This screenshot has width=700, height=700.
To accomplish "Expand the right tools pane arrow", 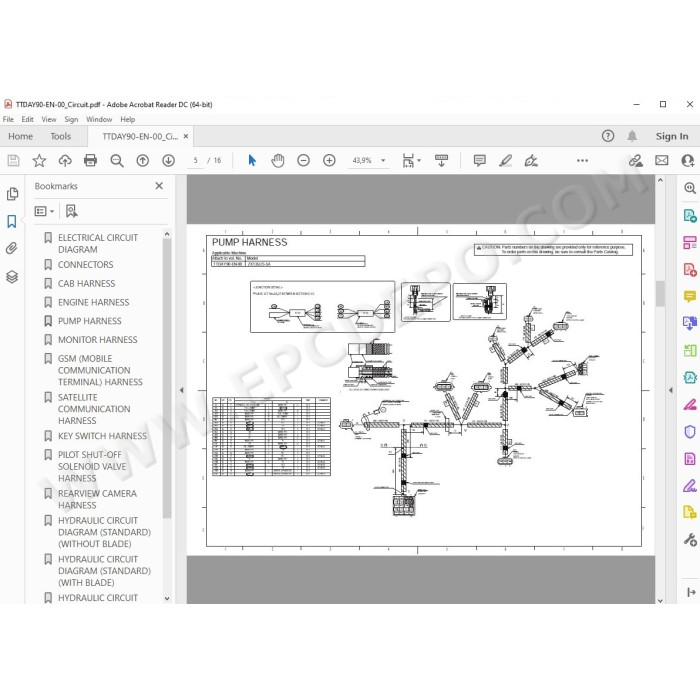I will pos(671,390).
